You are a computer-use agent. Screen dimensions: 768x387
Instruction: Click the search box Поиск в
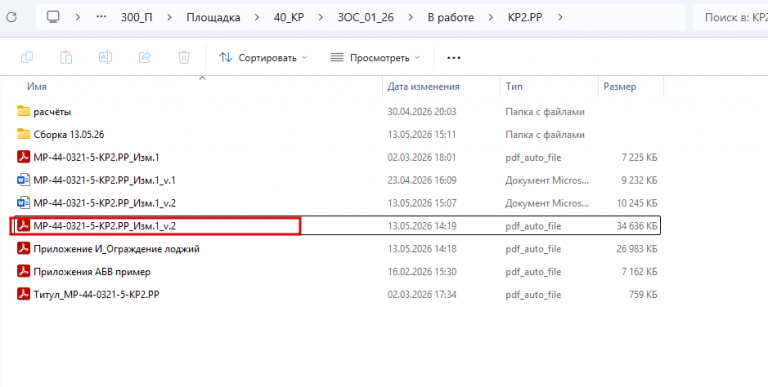click(731, 17)
